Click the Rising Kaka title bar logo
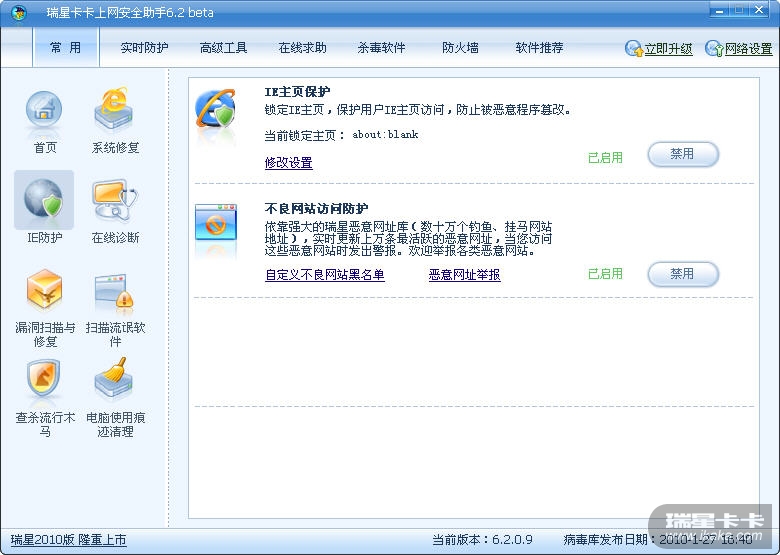Viewport: 780px width, 555px height. (18, 12)
